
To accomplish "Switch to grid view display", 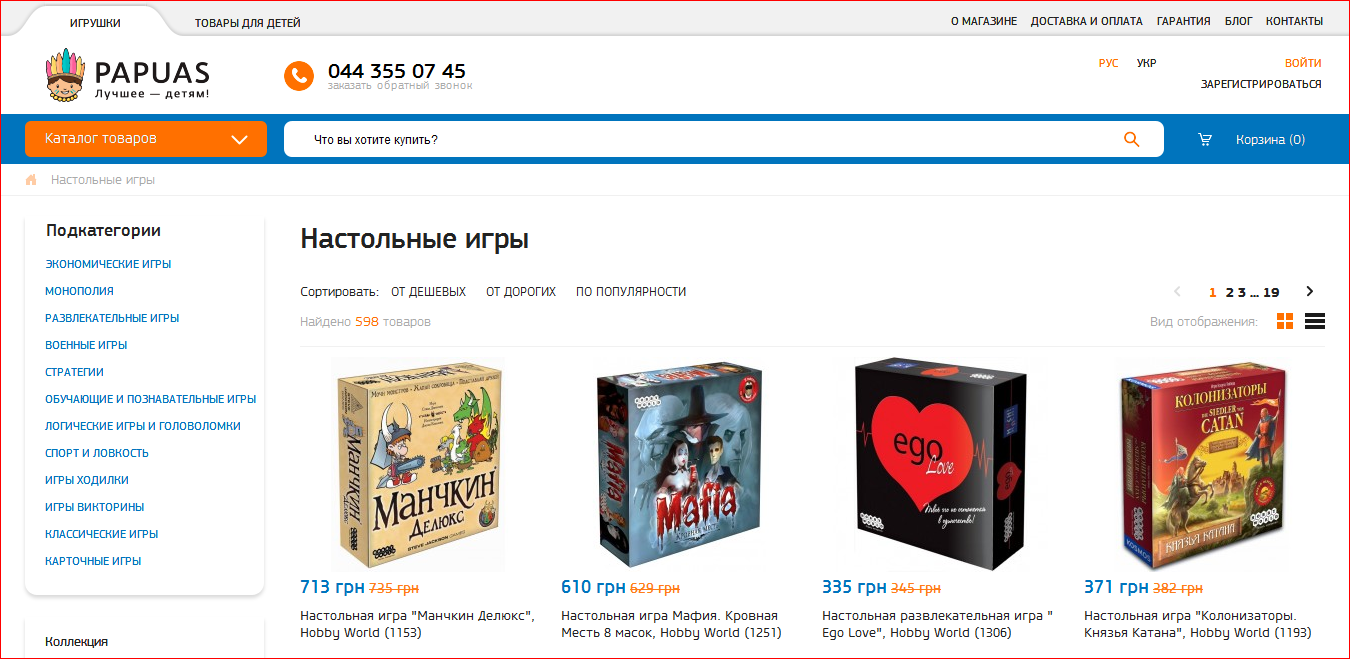I will (x=1285, y=321).
